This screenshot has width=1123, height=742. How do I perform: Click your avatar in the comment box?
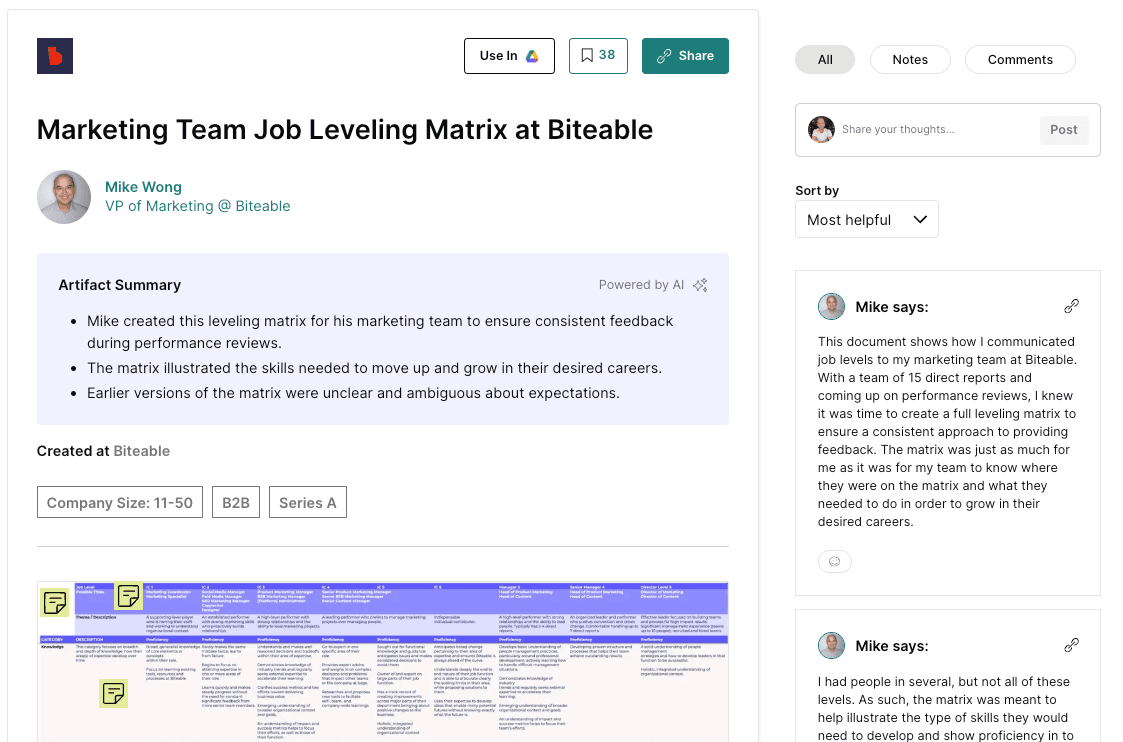(821, 130)
